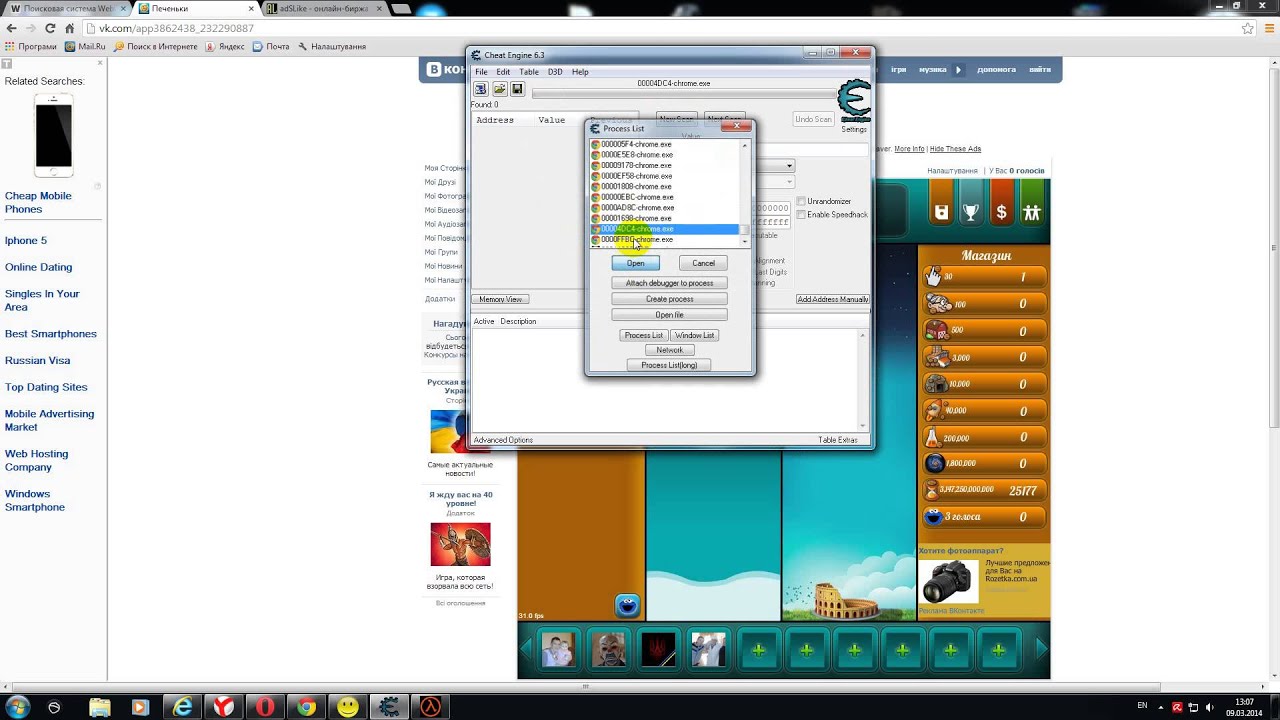The image size is (1280, 720).
Task: Click Cancel in the Process List dialog
Action: pyautogui.click(x=704, y=263)
